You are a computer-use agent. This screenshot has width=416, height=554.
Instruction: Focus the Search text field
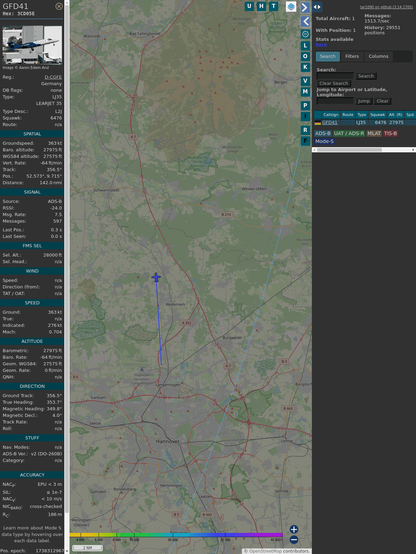point(335,76)
